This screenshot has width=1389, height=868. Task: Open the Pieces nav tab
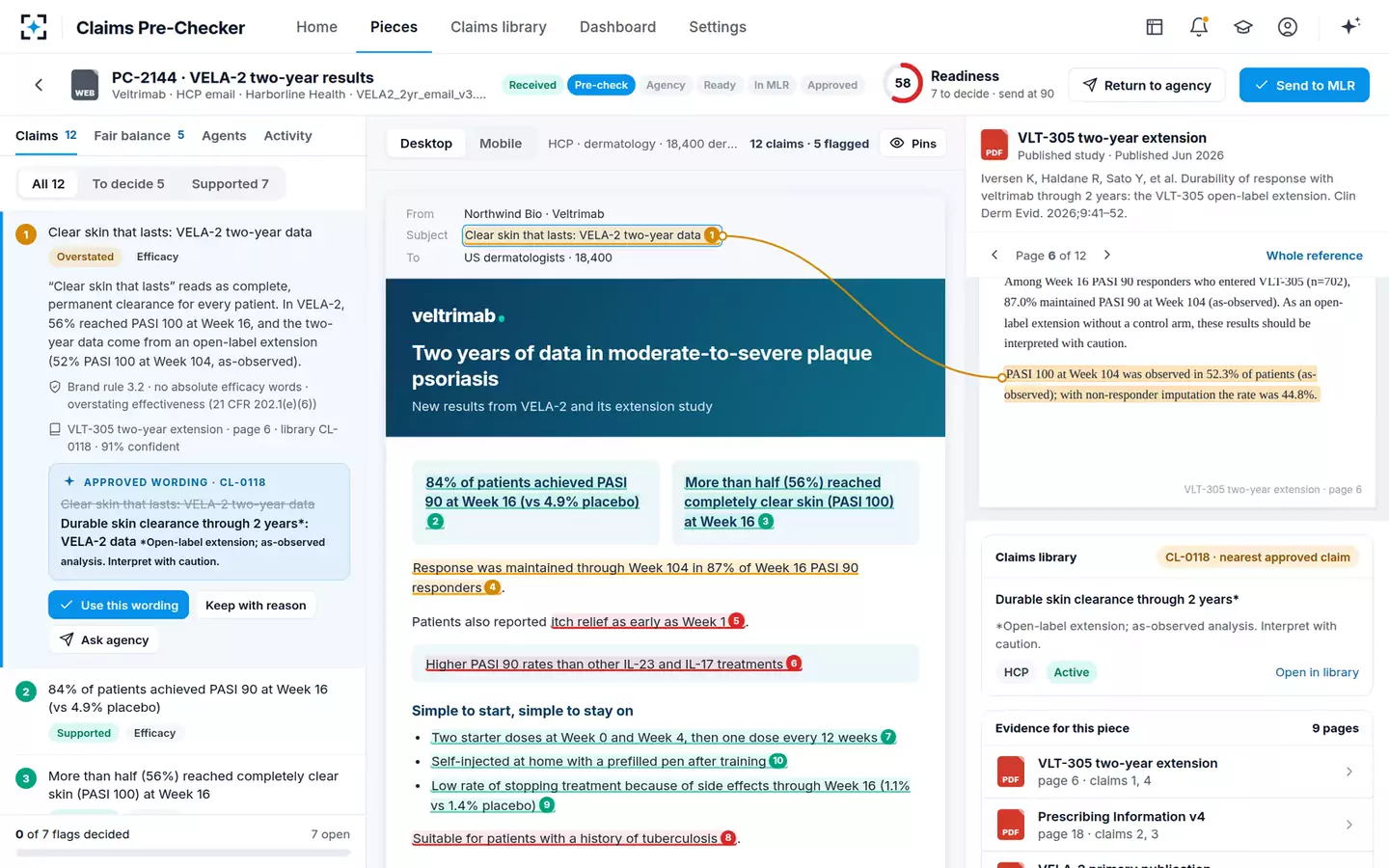[x=394, y=27]
